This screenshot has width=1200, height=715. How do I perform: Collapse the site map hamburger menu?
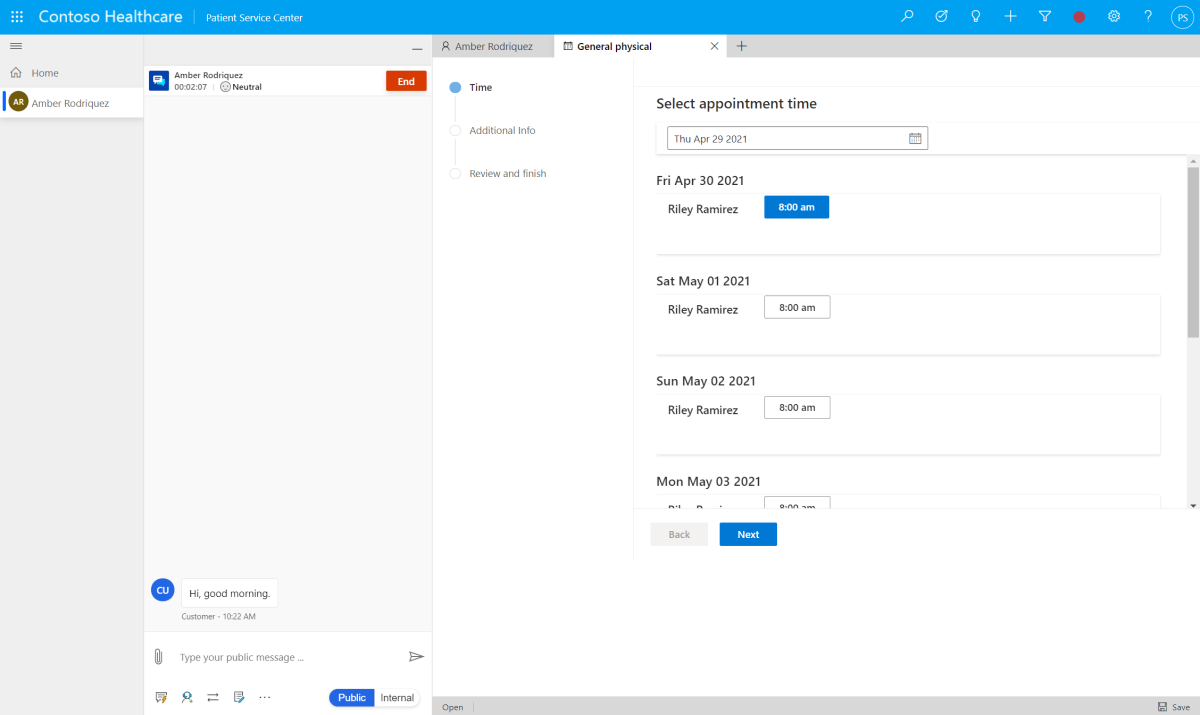coord(16,46)
